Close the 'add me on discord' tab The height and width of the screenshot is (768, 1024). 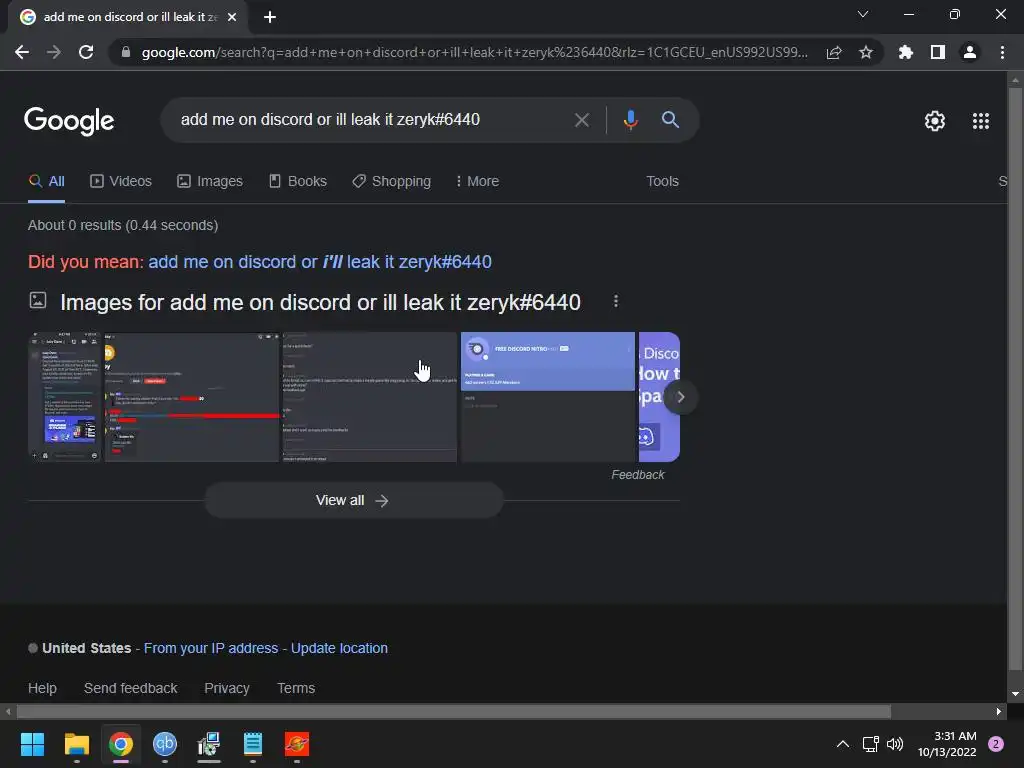[232, 17]
